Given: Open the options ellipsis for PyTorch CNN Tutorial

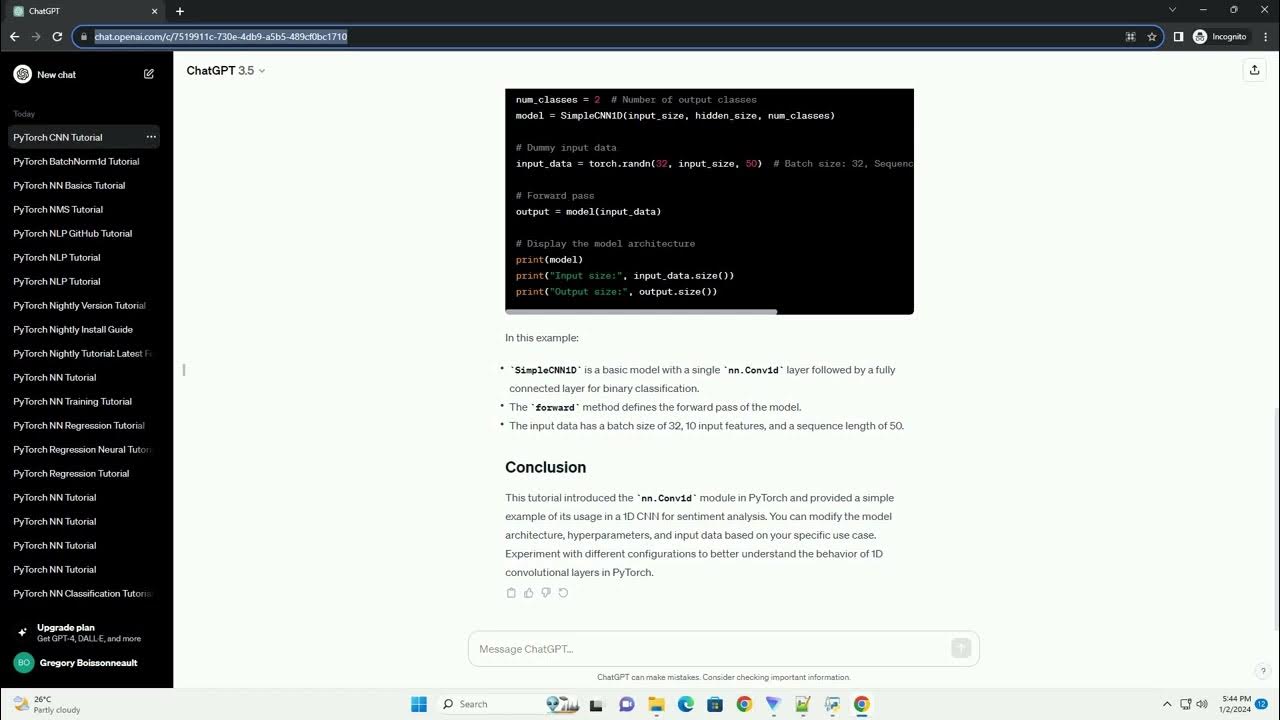Looking at the screenshot, I should click(x=151, y=137).
